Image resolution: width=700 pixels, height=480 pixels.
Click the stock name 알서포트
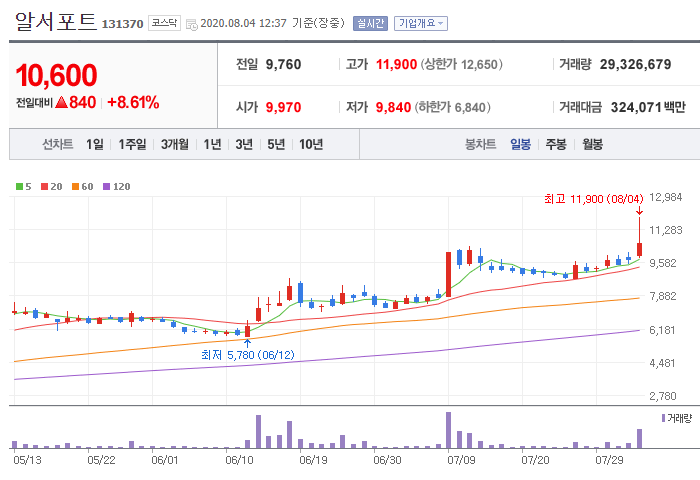click(x=56, y=21)
